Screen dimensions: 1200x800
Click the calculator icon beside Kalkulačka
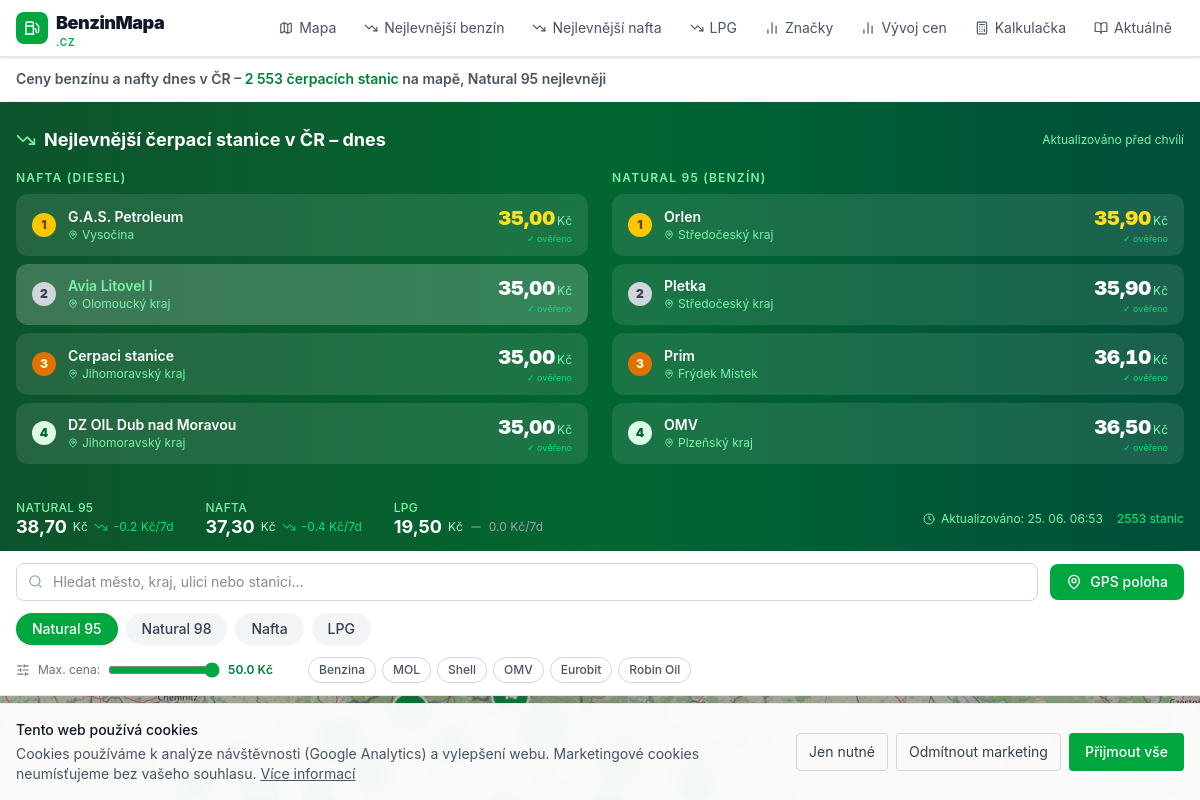[982, 28]
